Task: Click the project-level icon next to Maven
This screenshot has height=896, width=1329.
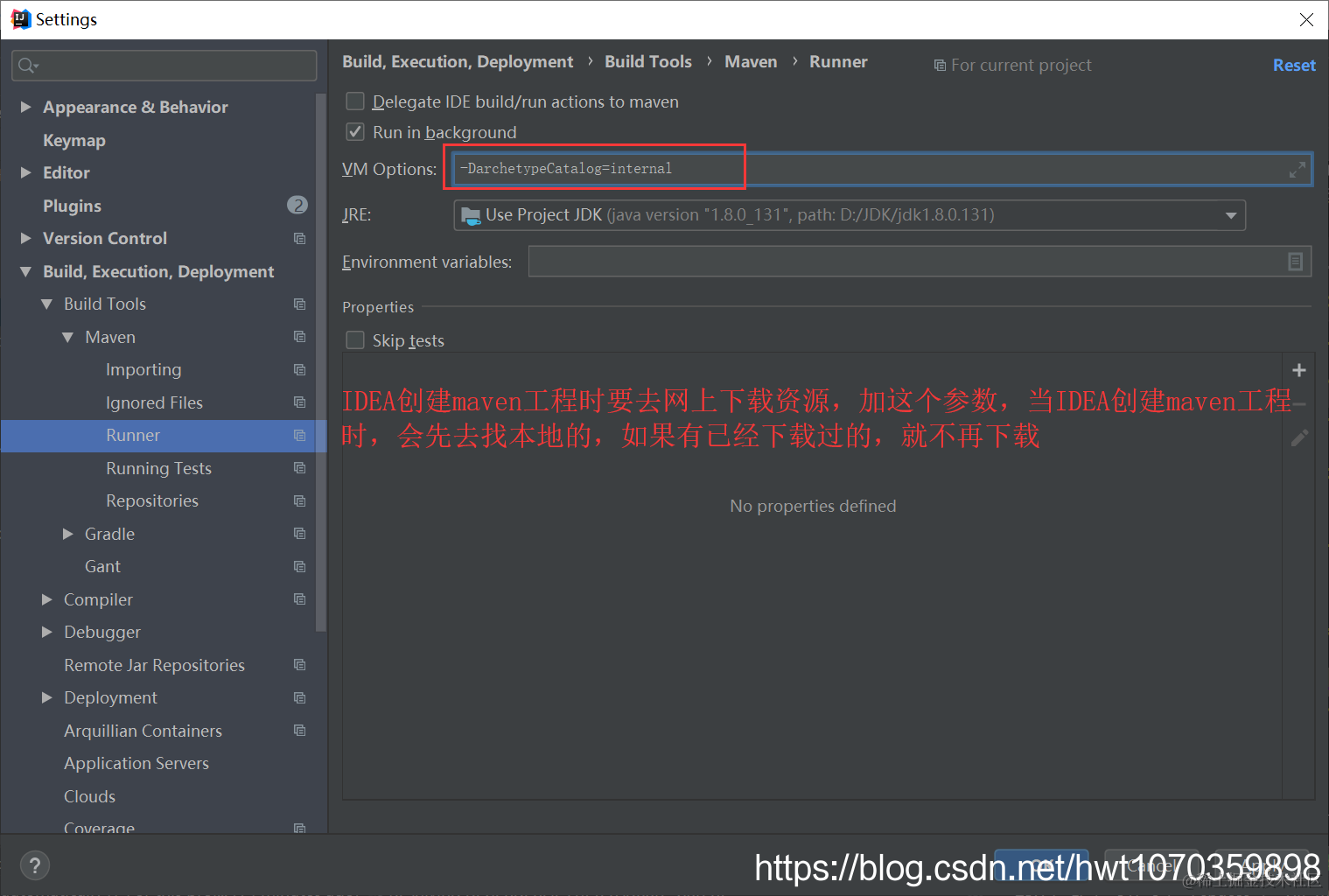Action: click(299, 337)
